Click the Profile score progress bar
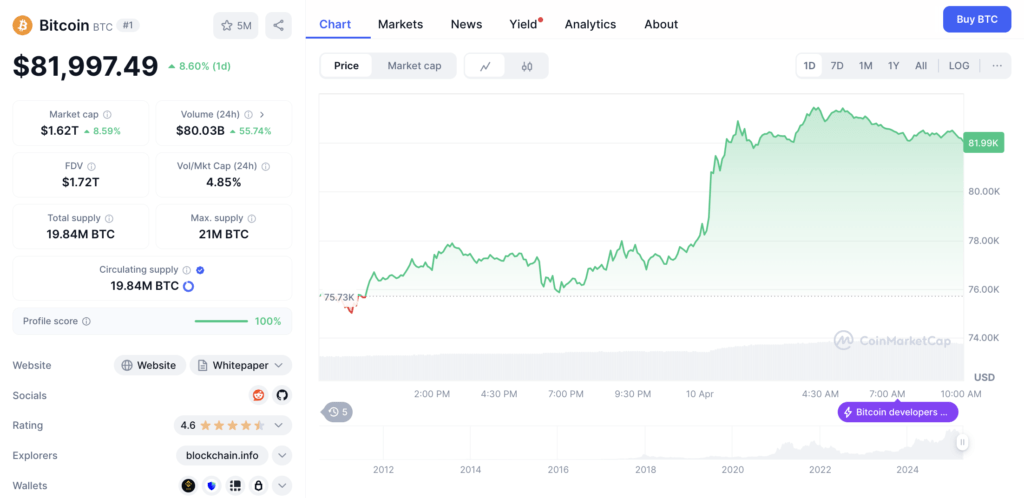 (221, 321)
